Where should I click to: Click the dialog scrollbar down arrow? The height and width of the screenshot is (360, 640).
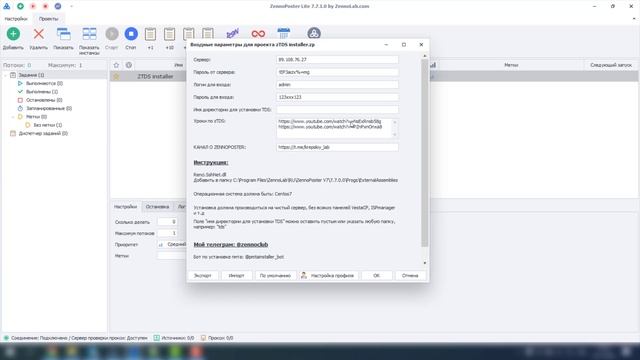pyautogui.click(x=424, y=263)
